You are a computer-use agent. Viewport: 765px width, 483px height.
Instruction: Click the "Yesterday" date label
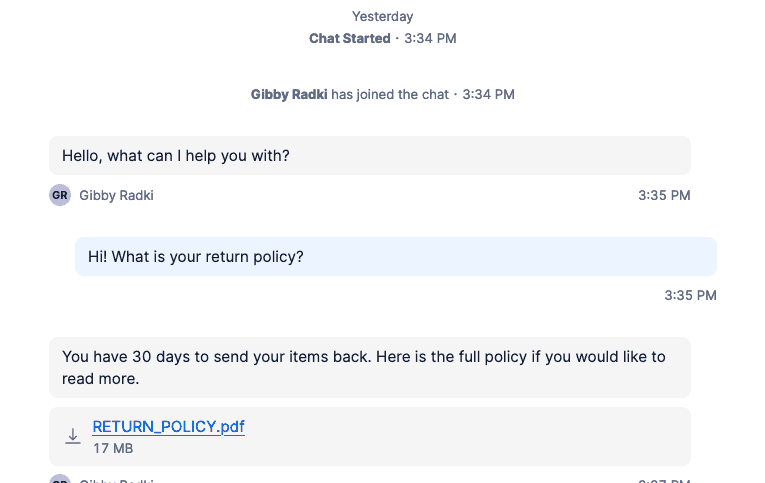tap(382, 16)
